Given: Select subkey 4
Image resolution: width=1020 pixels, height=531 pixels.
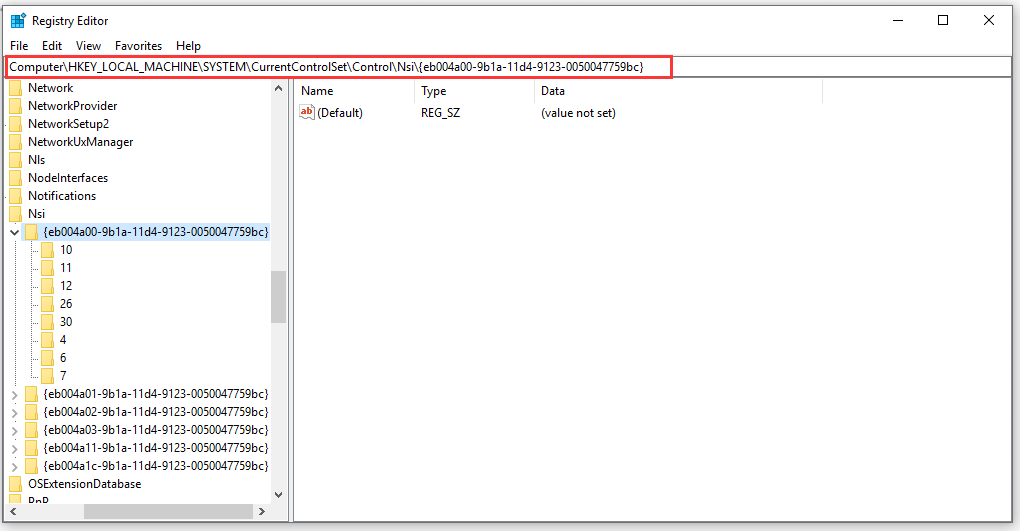Looking at the screenshot, I should (63, 340).
